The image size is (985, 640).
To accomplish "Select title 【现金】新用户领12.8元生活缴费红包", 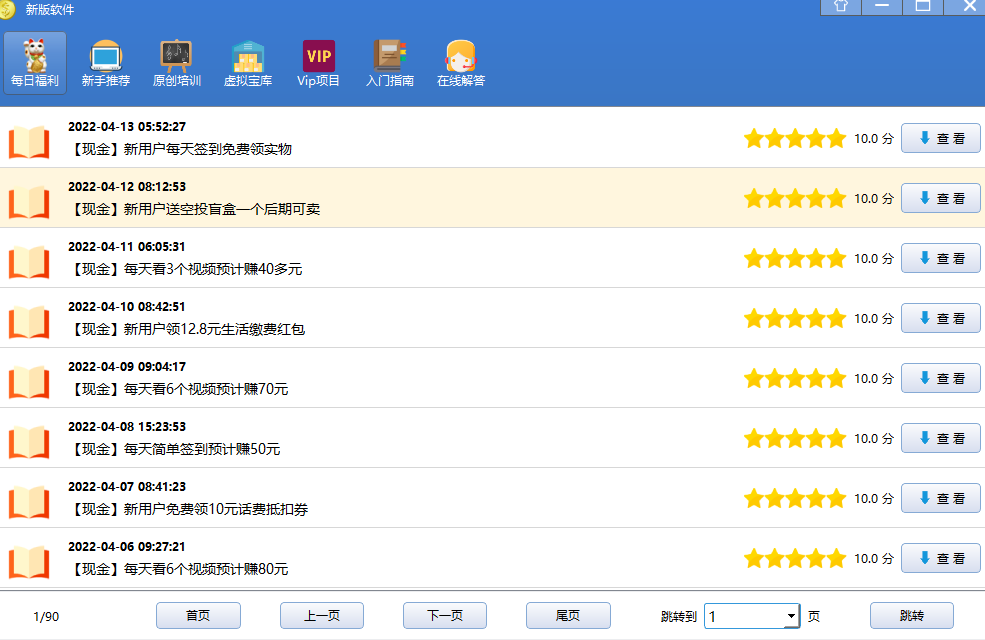I will click(x=187, y=329).
